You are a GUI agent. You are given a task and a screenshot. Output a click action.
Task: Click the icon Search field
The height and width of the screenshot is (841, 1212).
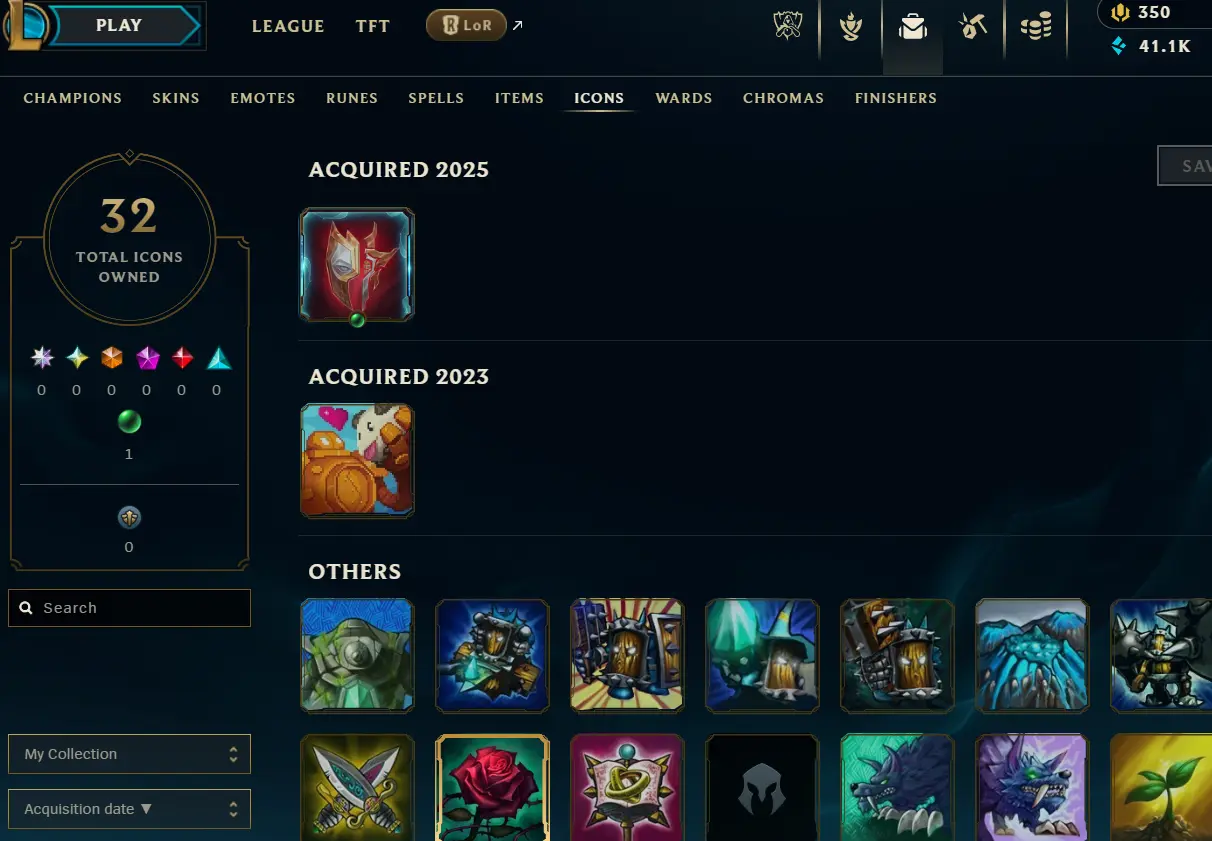coord(129,608)
